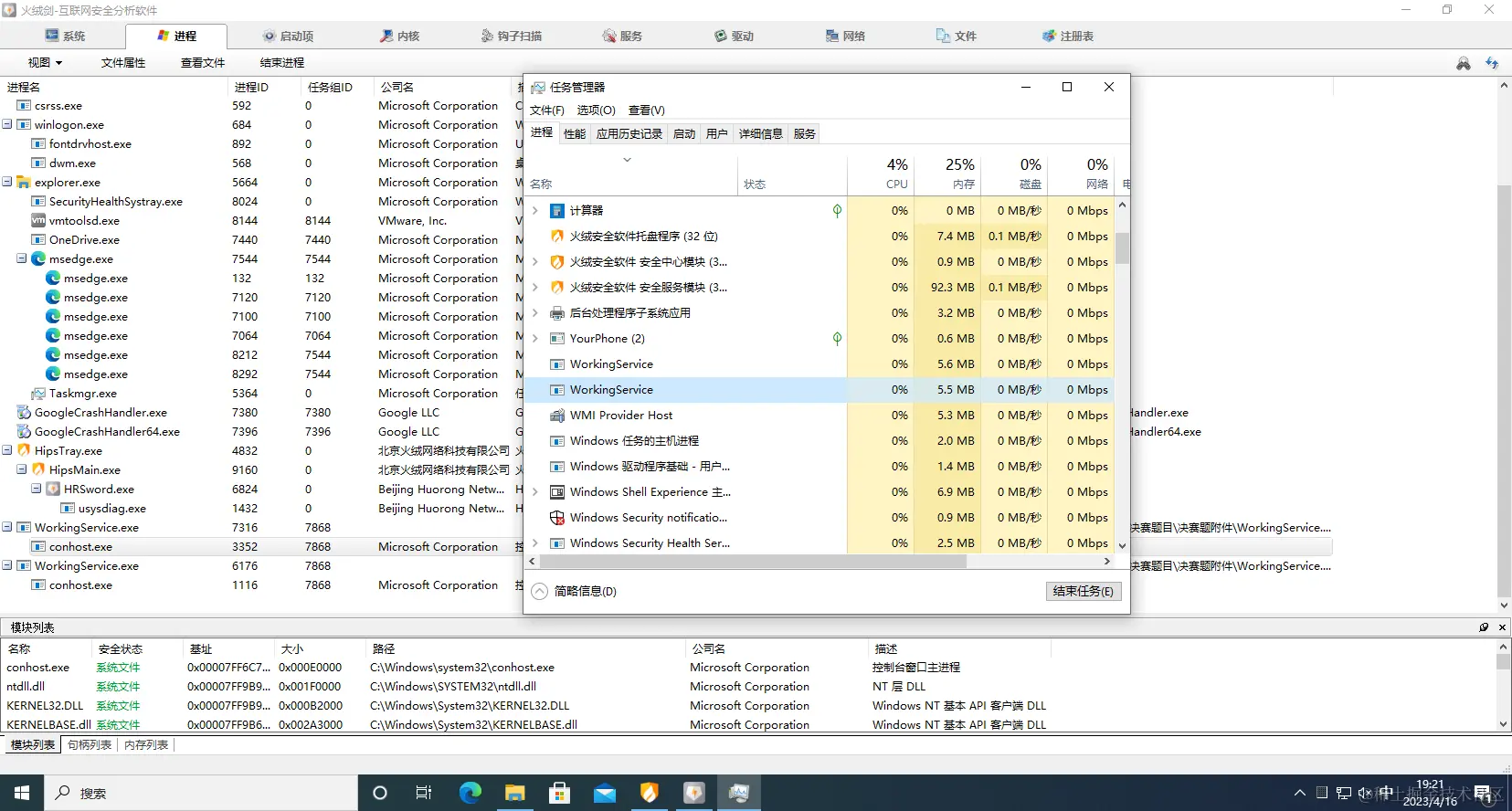The image size is (1512, 811).
Task: Click the Taskmgr.exe process icon
Action: tap(38, 394)
